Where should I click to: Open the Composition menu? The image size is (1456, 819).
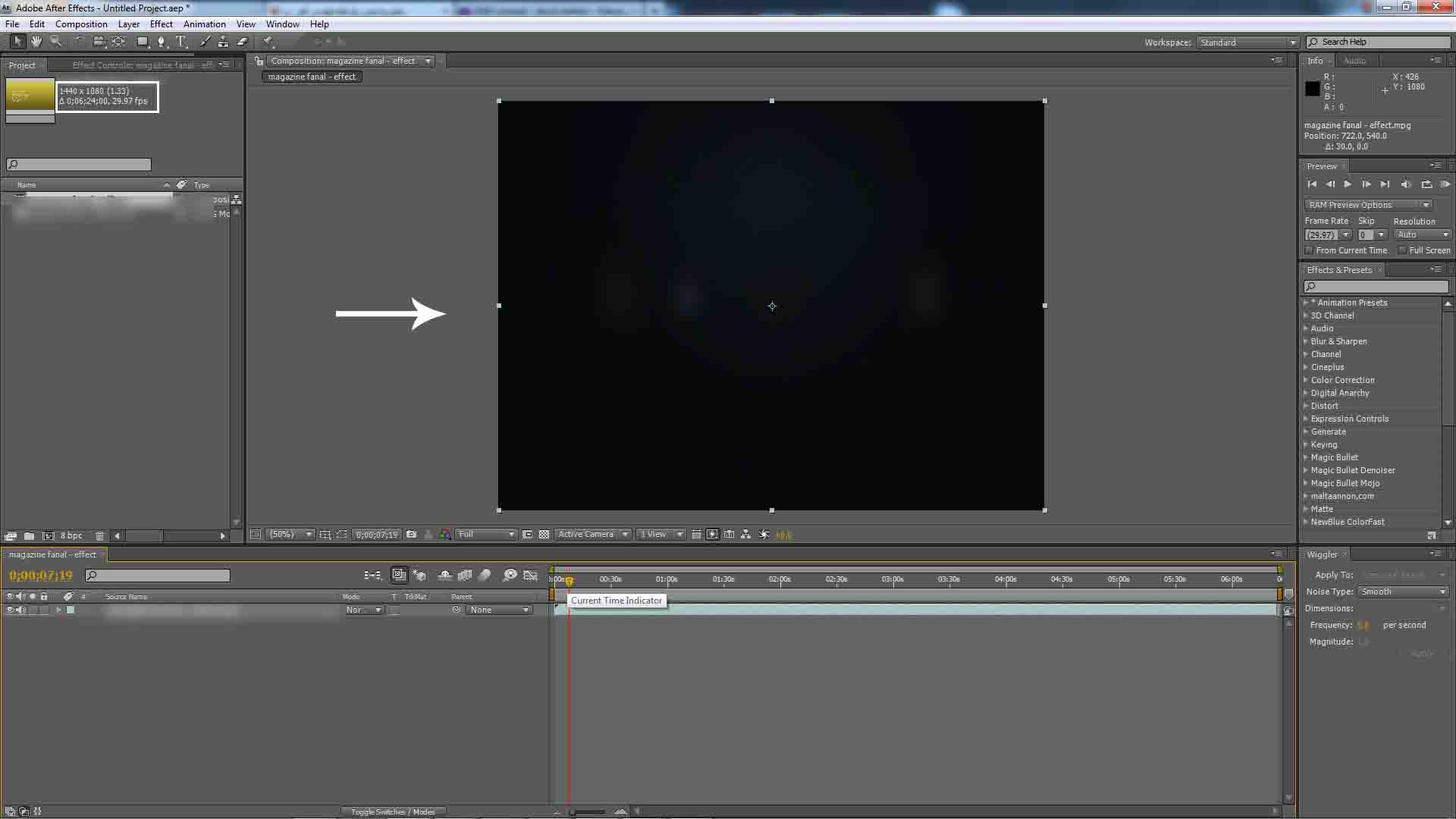tap(81, 24)
